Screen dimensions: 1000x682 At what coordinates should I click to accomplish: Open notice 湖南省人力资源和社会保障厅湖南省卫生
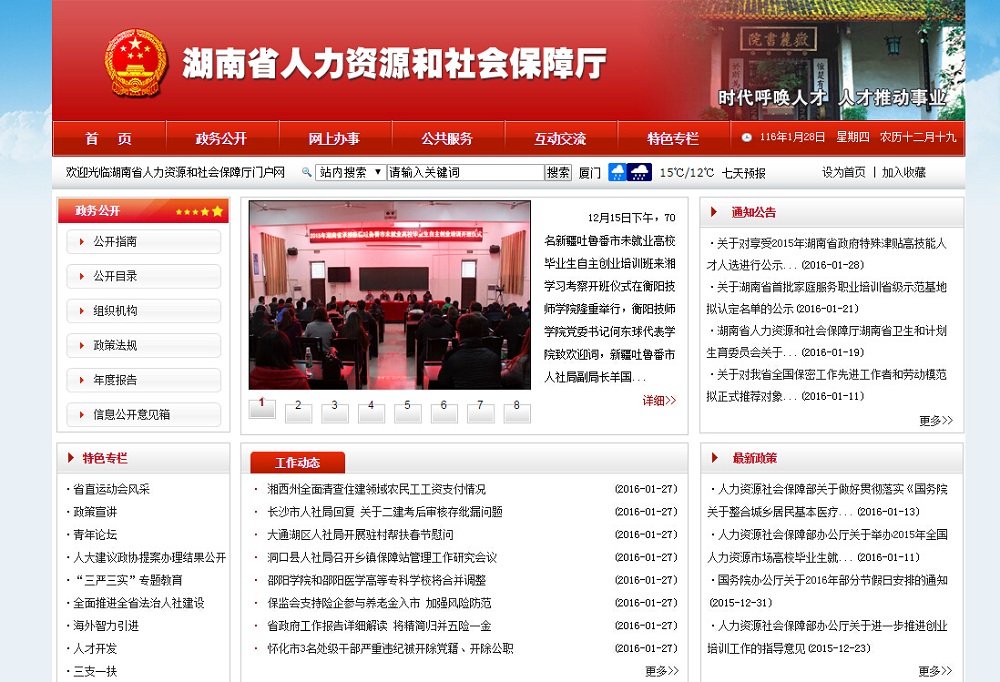tap(827, 341)
